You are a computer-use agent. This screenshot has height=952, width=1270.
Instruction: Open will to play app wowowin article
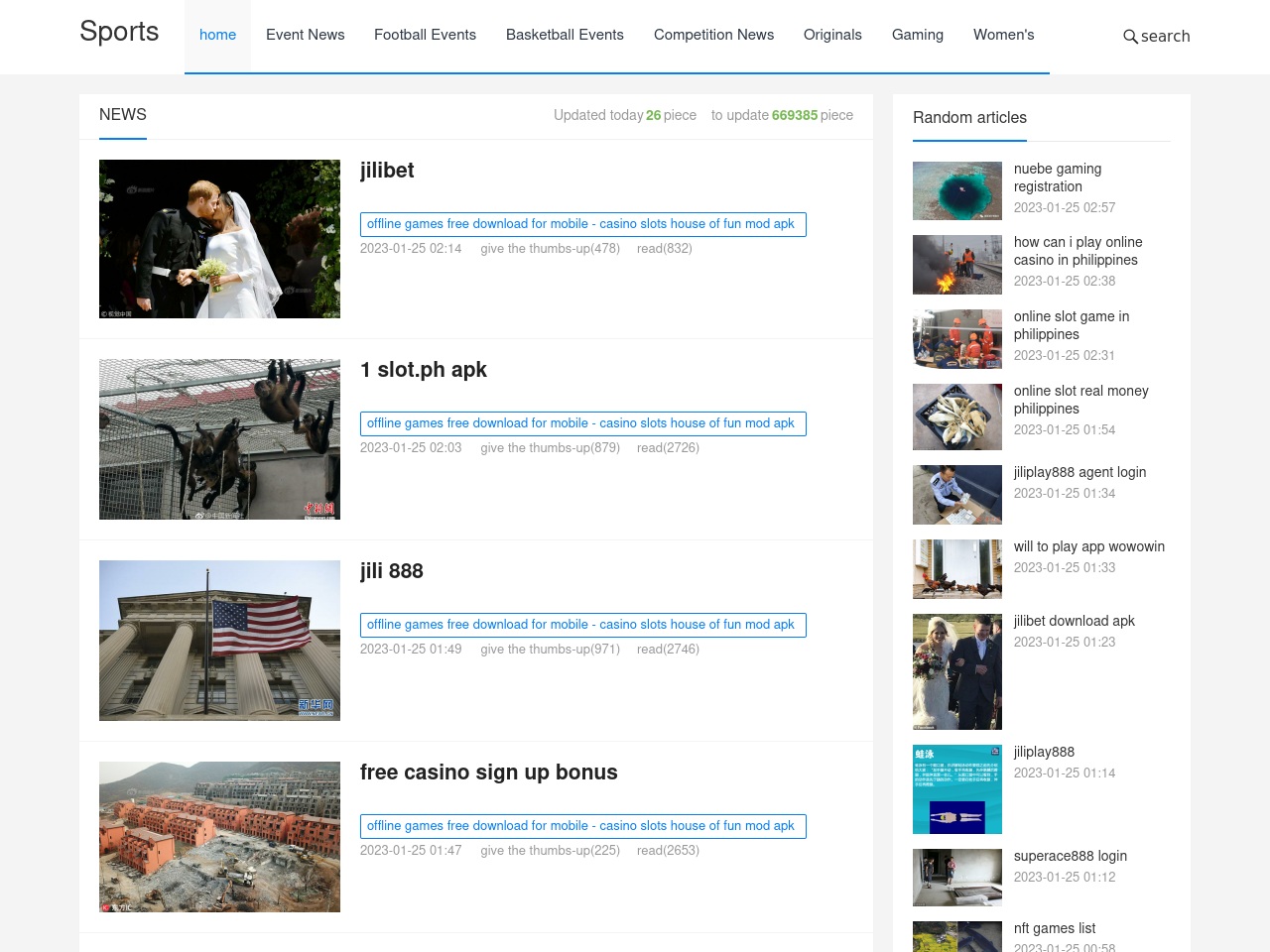pos(1089,546)
